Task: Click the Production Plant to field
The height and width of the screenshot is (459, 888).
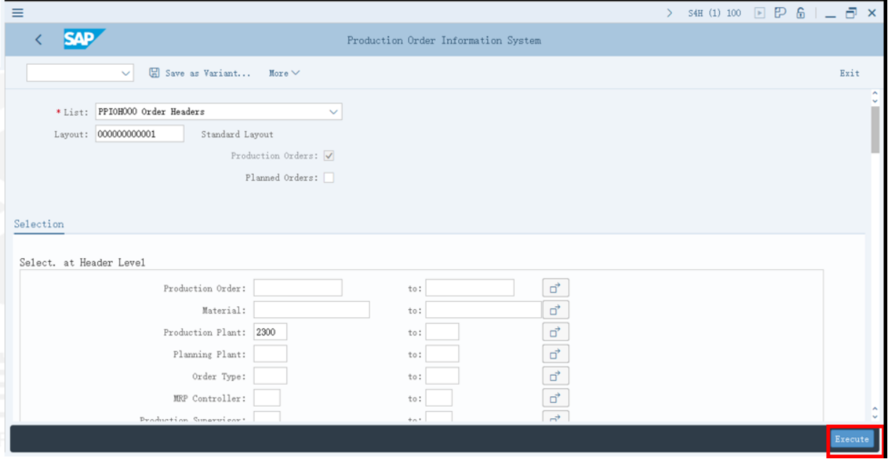Action: click(442, 332)
